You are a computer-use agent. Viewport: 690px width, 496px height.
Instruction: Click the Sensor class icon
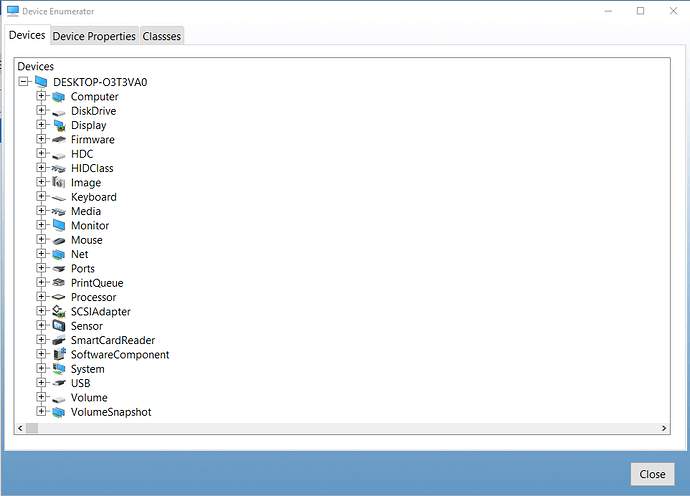(x=59, y=326)
